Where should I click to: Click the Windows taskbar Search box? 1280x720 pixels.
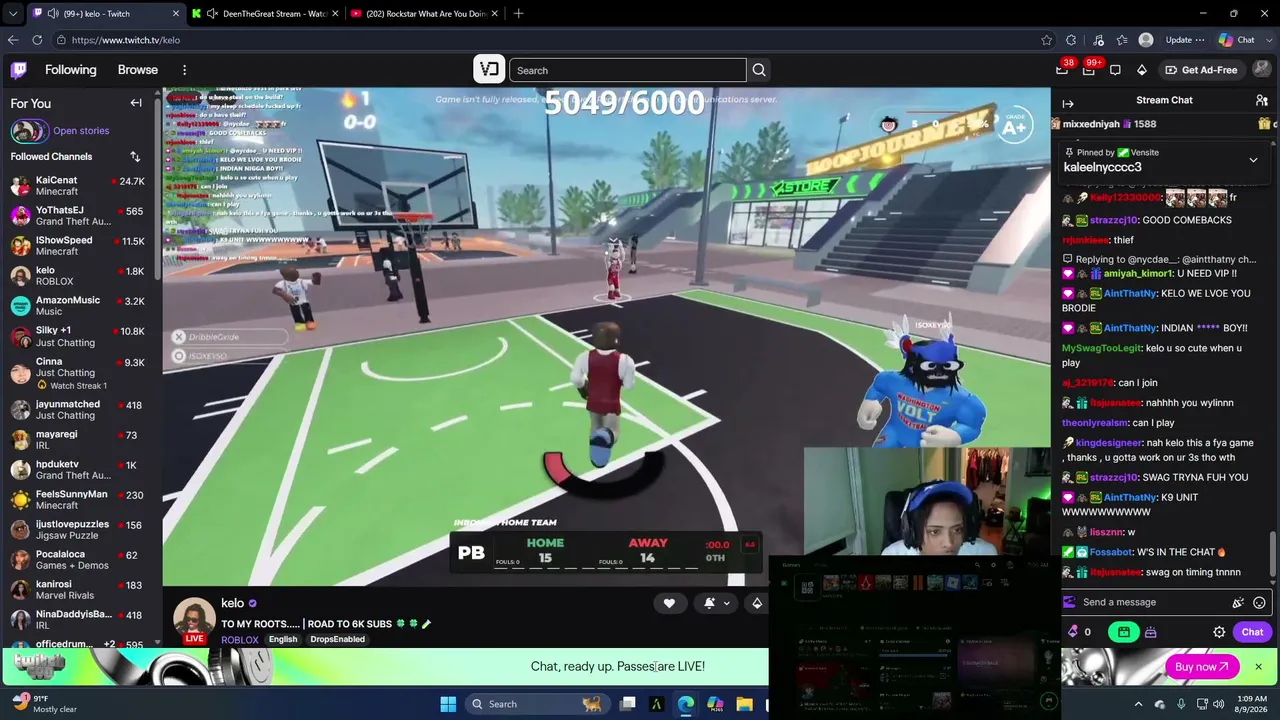pos(536,704)
